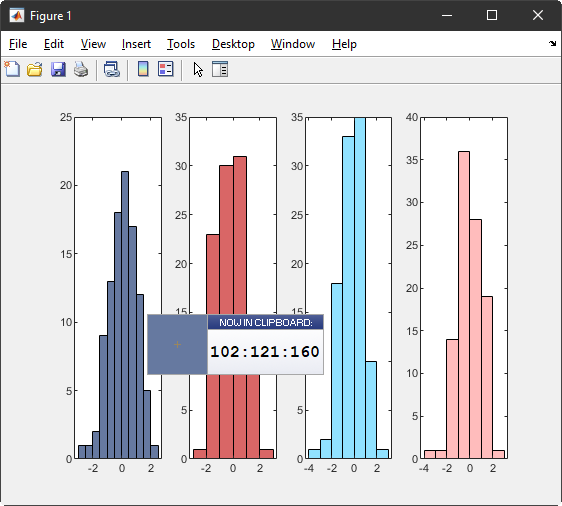This screenshot has width=562, height=506.
Task: Click the Link Plot toolbar icon
Action: (x=112, y=69)
